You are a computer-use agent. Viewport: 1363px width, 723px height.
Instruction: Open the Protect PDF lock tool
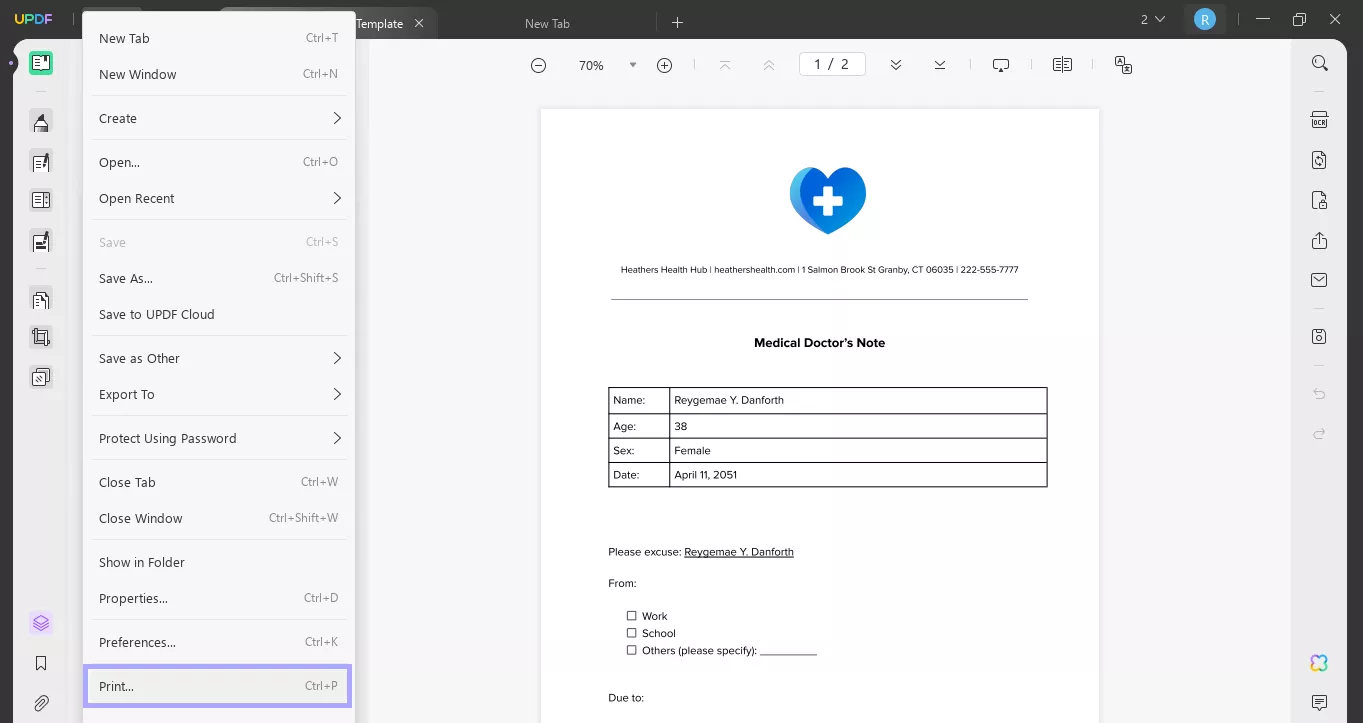[x=1320, y=200]
